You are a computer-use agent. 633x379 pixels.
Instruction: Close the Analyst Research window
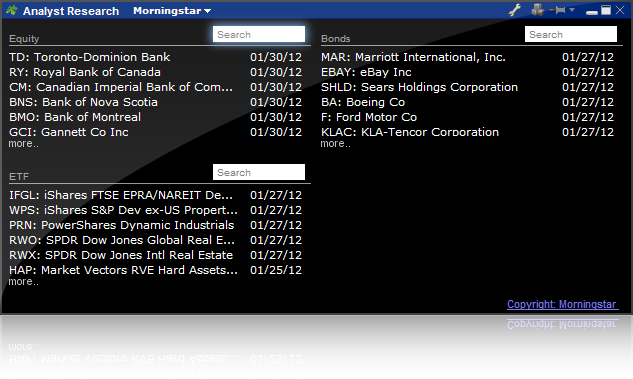pos(620,10)
